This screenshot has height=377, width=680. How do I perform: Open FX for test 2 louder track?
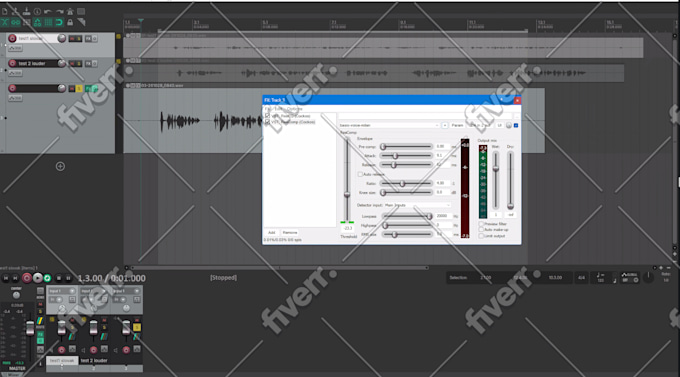[88, 64]
